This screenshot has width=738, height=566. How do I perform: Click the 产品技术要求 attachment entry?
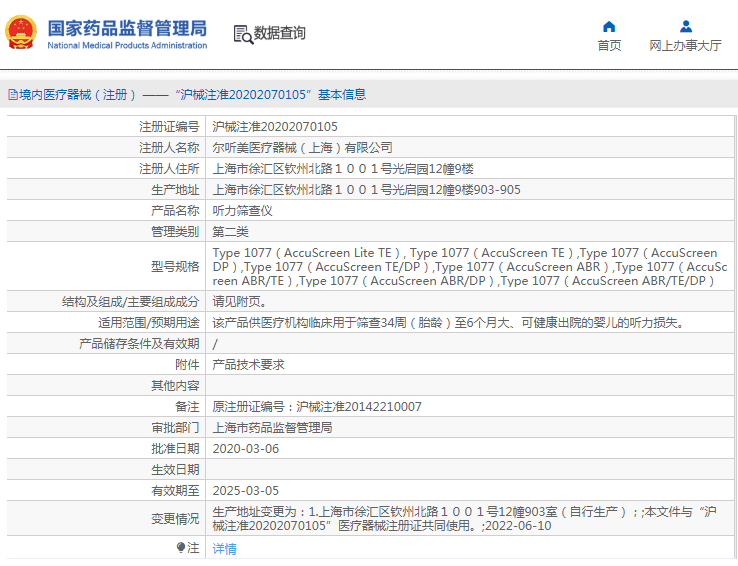[249, 365]
